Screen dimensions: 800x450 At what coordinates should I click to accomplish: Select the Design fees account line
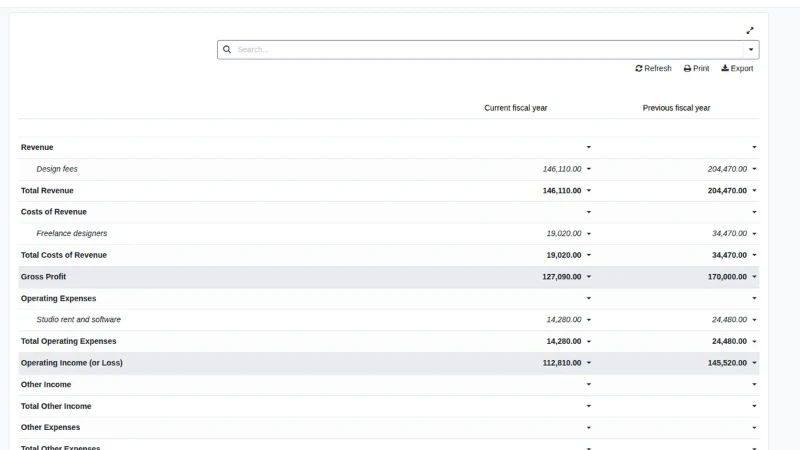coord(57,169)
